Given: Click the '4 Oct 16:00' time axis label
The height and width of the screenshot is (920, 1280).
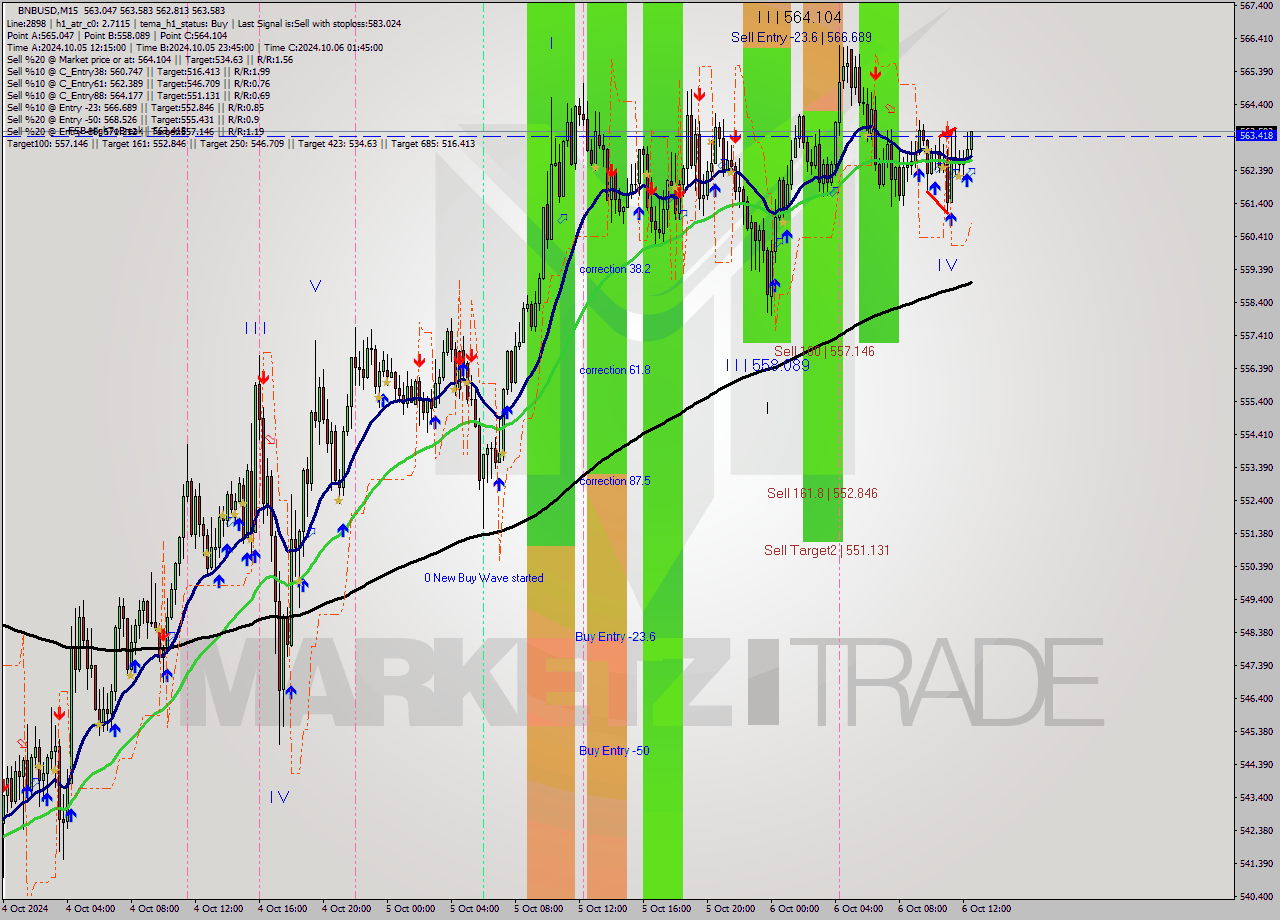Looking at the screenshot, I should 283,909.
